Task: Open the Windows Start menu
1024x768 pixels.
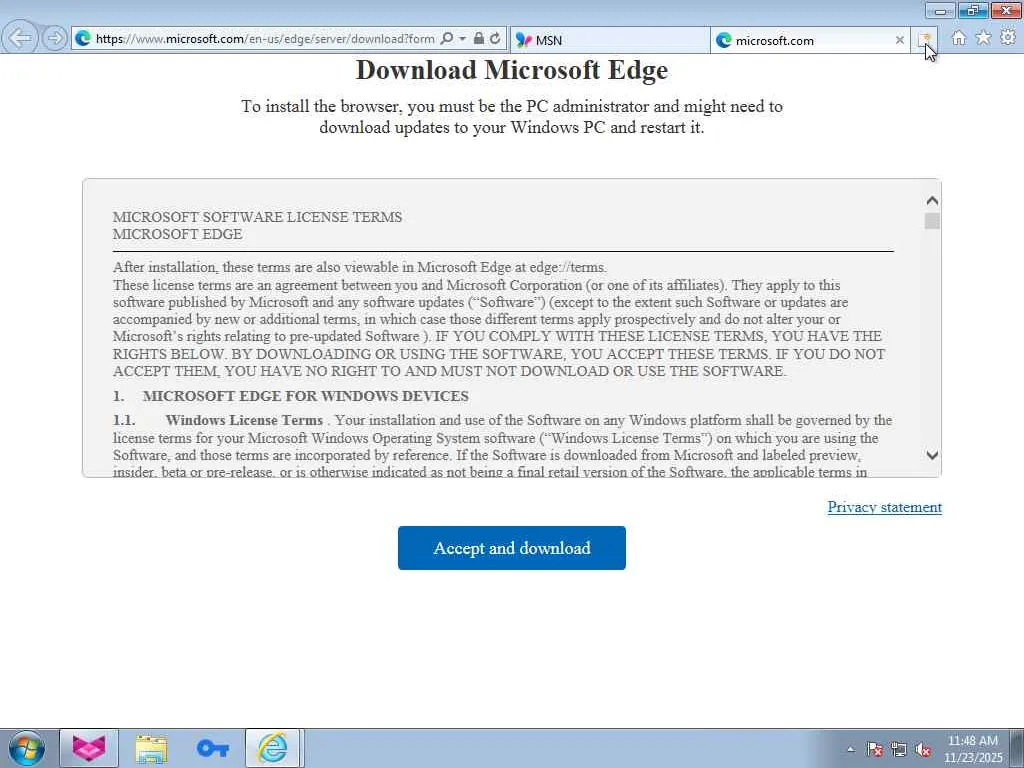Action: tap(26, 748)
